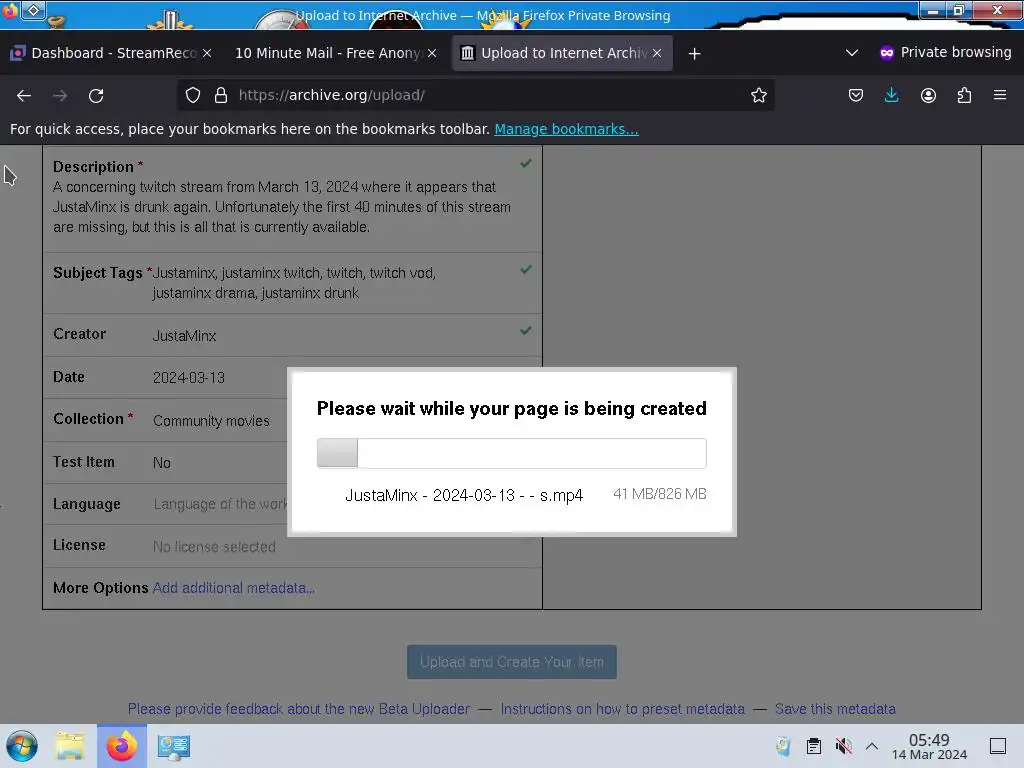Click the Description text field
Image resolution: width=1024 pixels, height=768 pixels.
click(x=283, y=207)
